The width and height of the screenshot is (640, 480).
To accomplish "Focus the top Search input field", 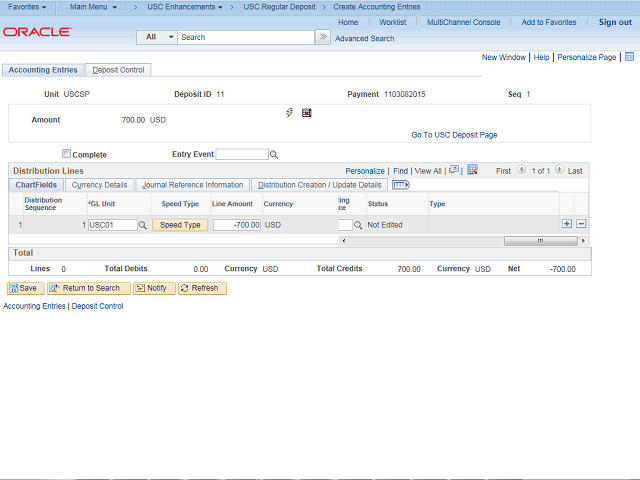I will (246, 37).
